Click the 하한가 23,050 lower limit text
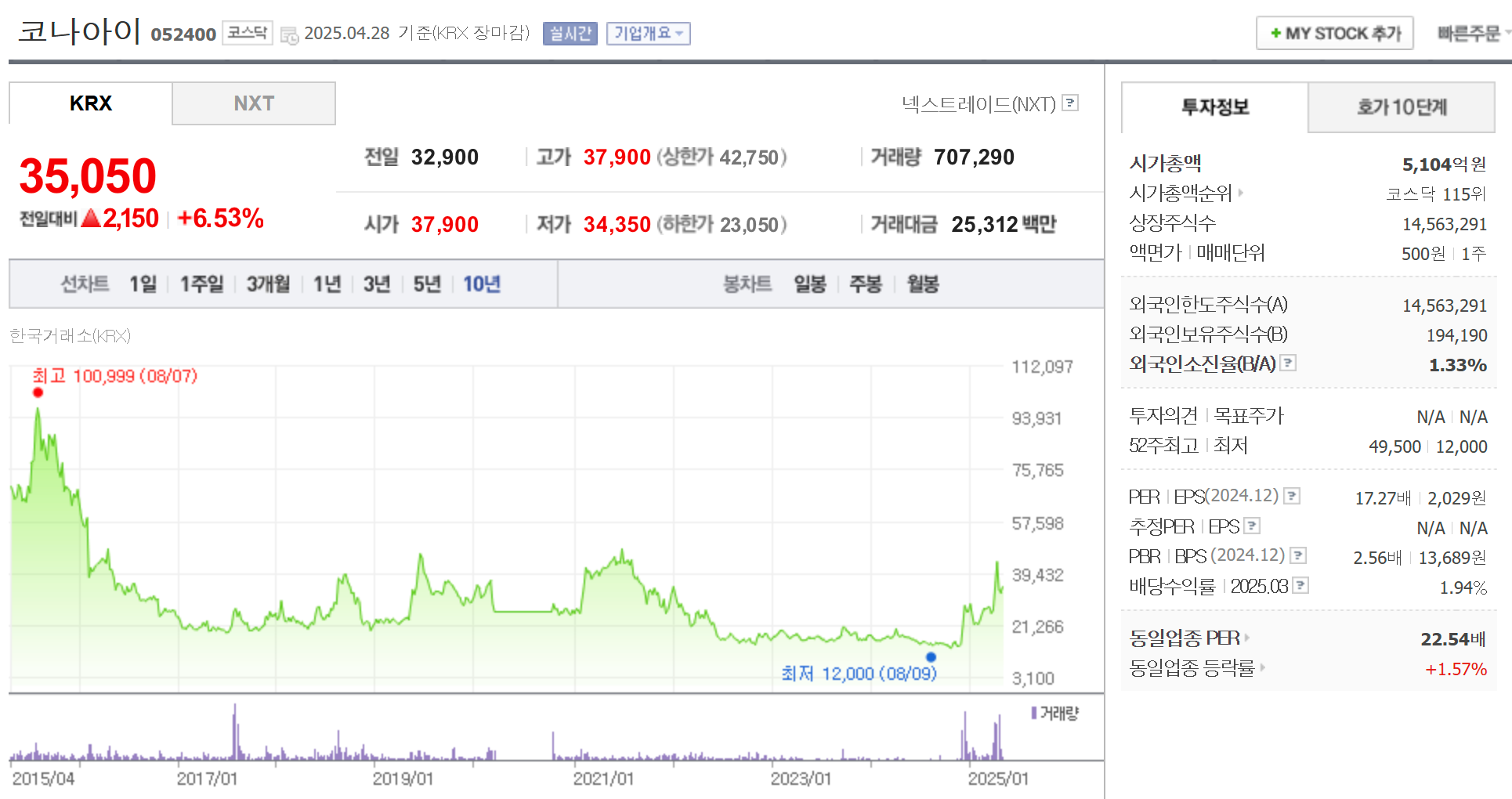Image resolution: width=1512 pixels, height=799 pixels. (x=722, y=225)
